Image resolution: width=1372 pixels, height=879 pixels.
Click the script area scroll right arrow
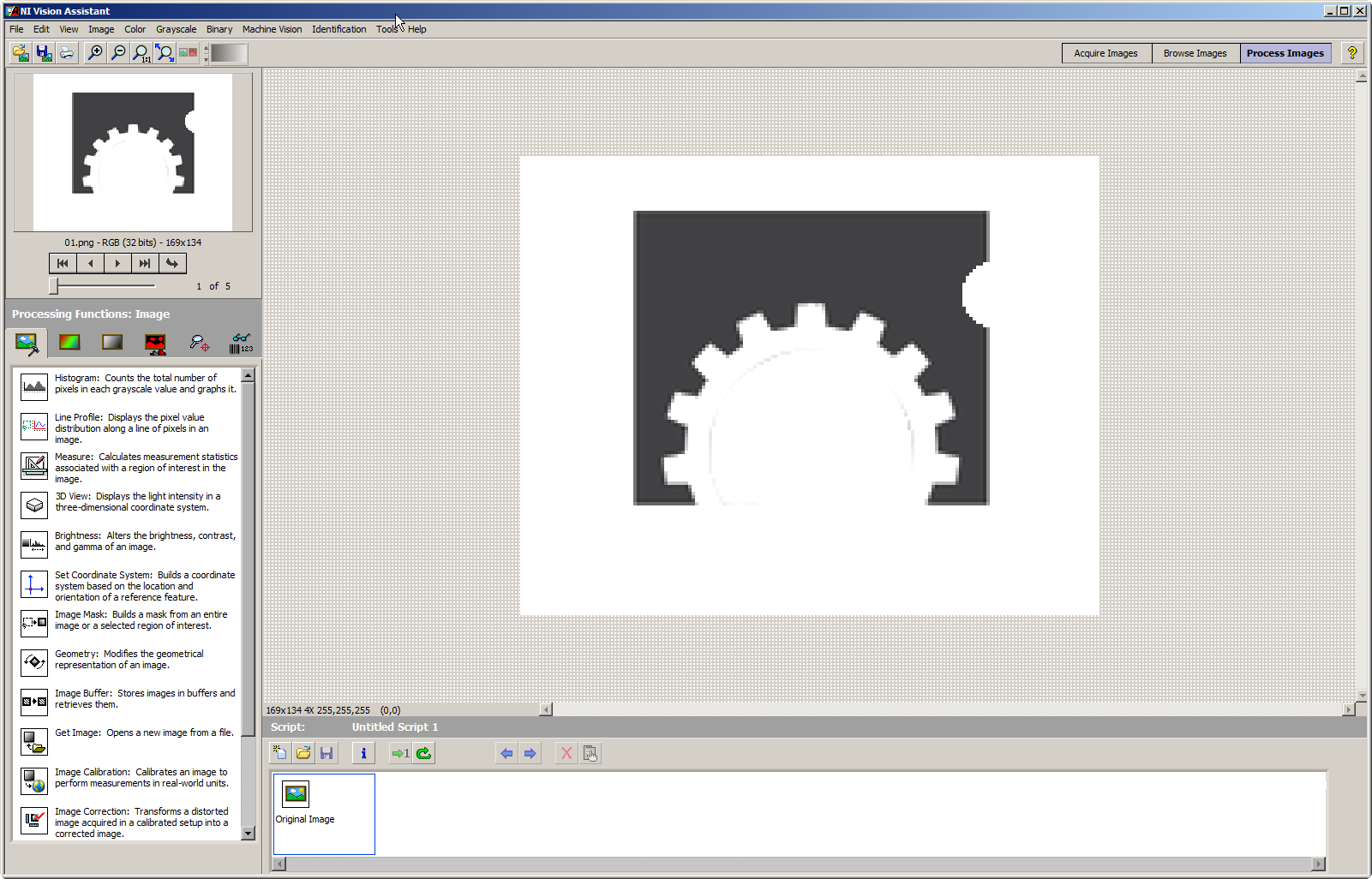pyautogui.click(x=1318, y=864)
